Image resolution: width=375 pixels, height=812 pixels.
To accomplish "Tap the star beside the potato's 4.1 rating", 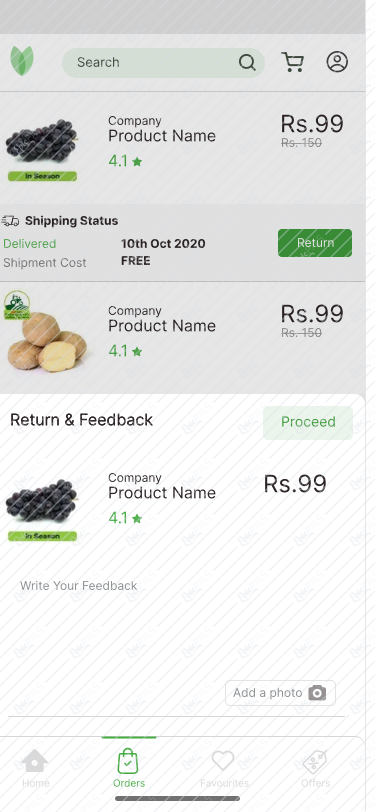I will click(137, 352).
